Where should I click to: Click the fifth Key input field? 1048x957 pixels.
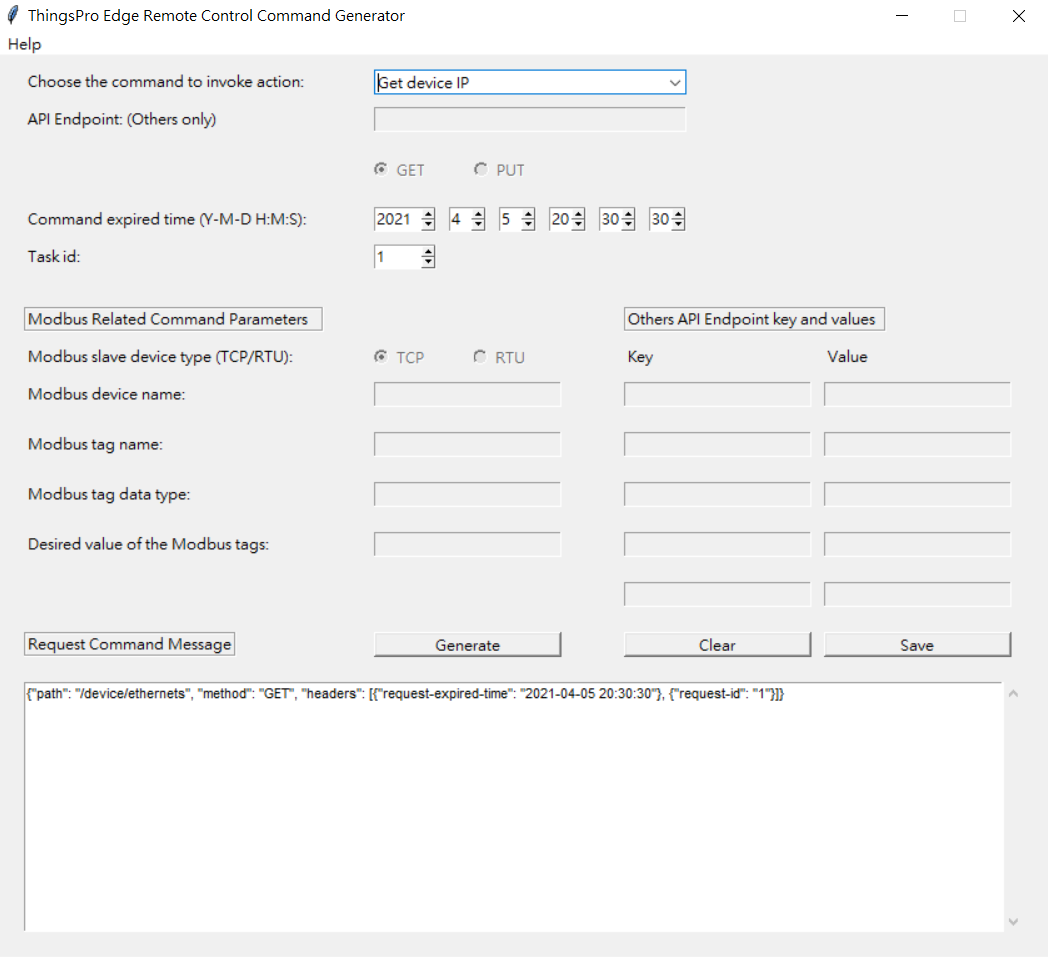[x=717, y=595]
